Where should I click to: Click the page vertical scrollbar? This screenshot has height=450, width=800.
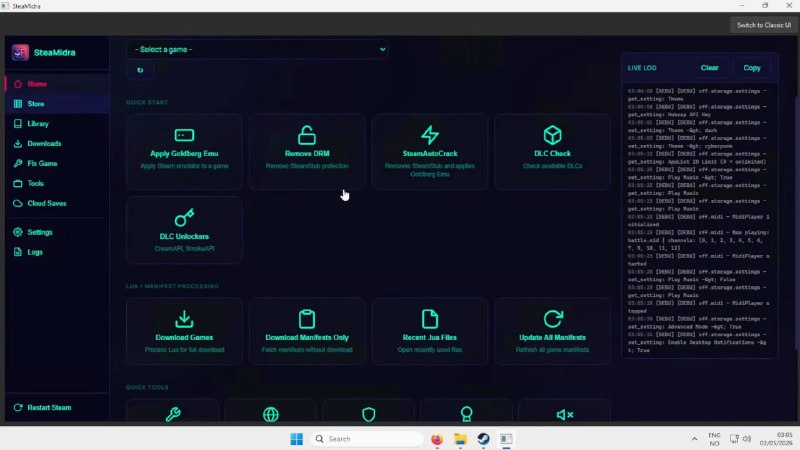click(x=796, y=223)
